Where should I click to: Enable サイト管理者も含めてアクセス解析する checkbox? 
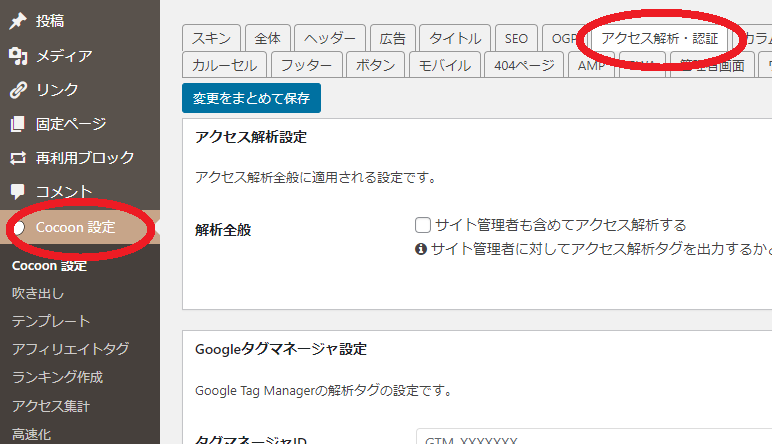(422, 225)
